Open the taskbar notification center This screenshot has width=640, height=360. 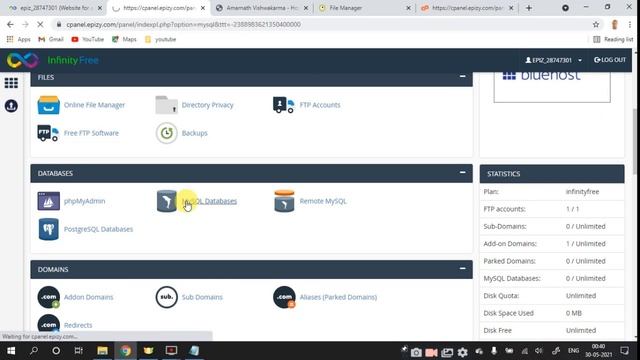pyautogui.click(x=624, y=351)
